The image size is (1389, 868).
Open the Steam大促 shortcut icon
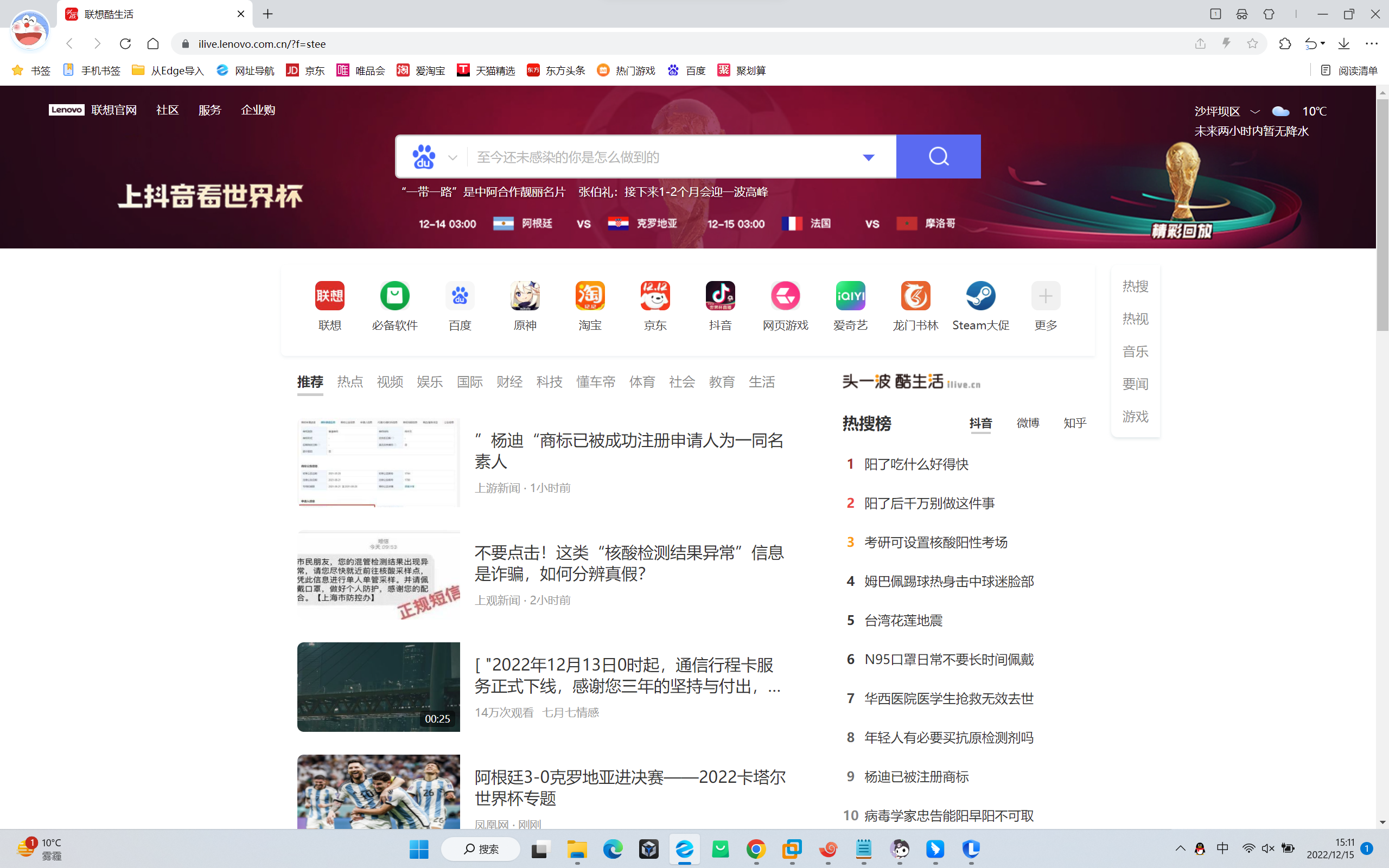(980, 296)
